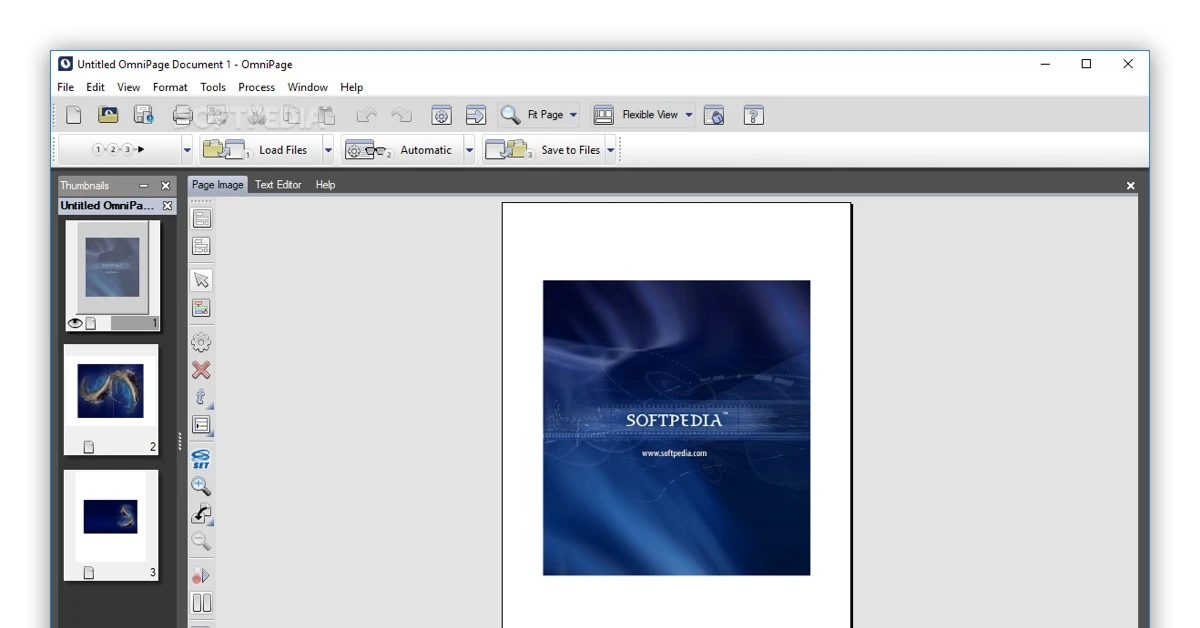Open the View menu
1200x628 pixels.
click(129, 87)
